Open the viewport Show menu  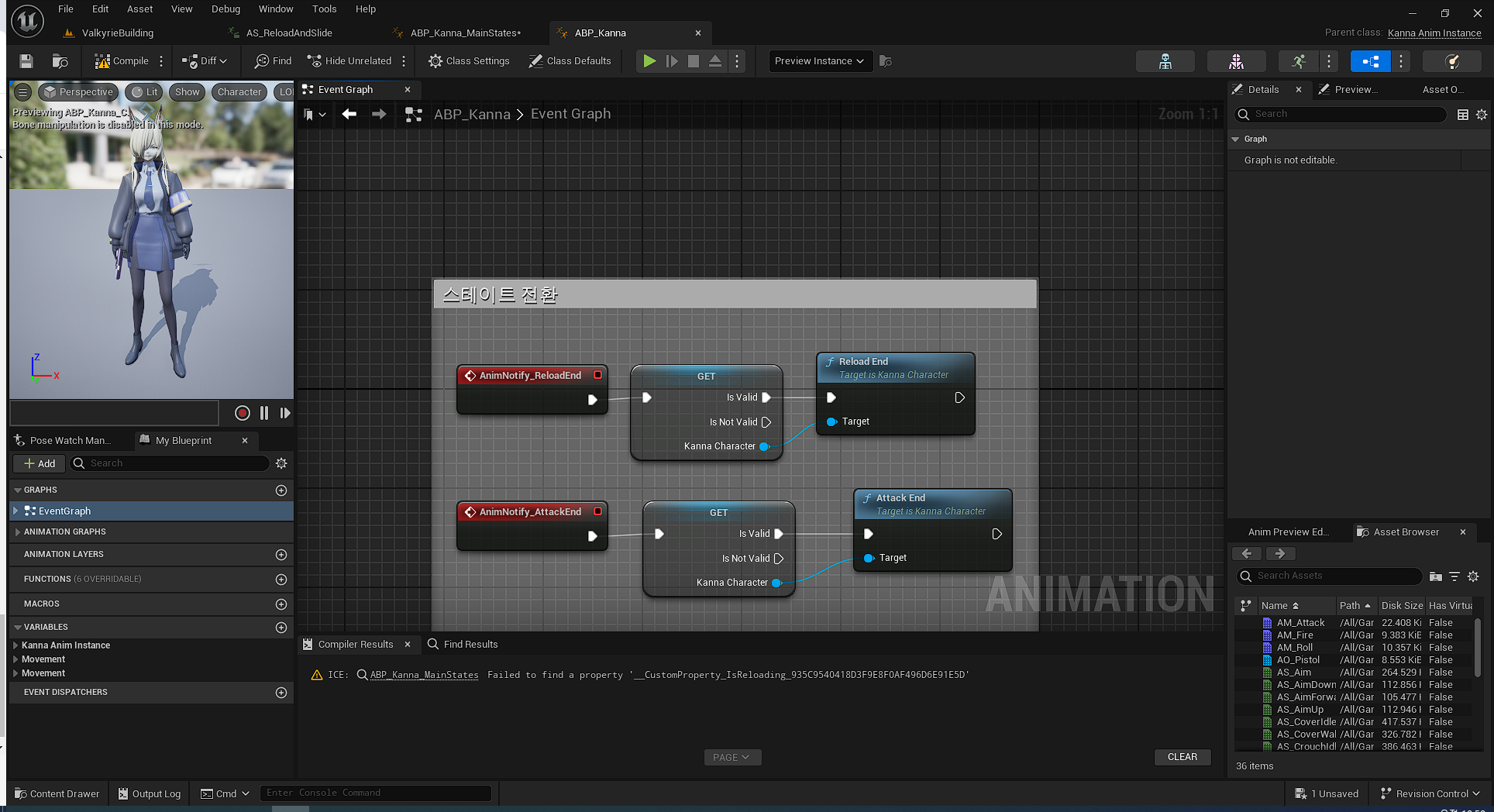(x=188, y=92)
